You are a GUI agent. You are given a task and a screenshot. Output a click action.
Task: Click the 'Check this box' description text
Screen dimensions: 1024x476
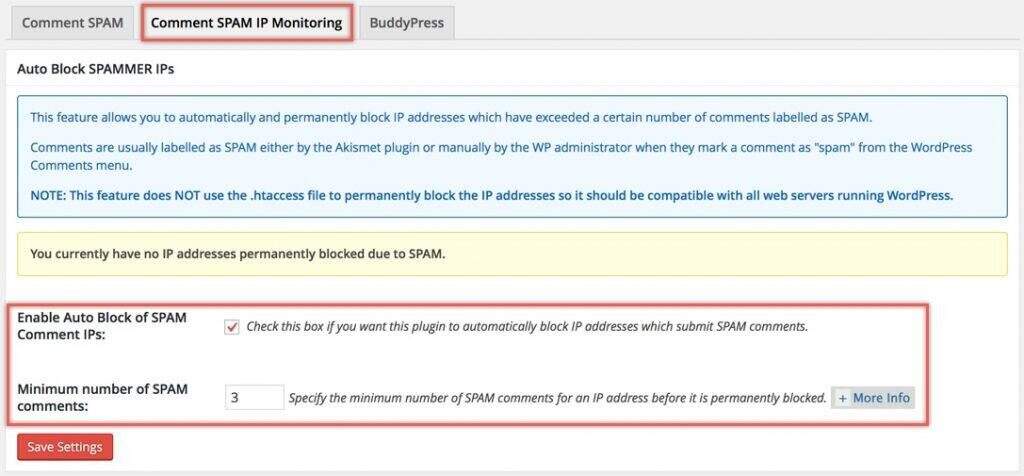coord(527,327)
